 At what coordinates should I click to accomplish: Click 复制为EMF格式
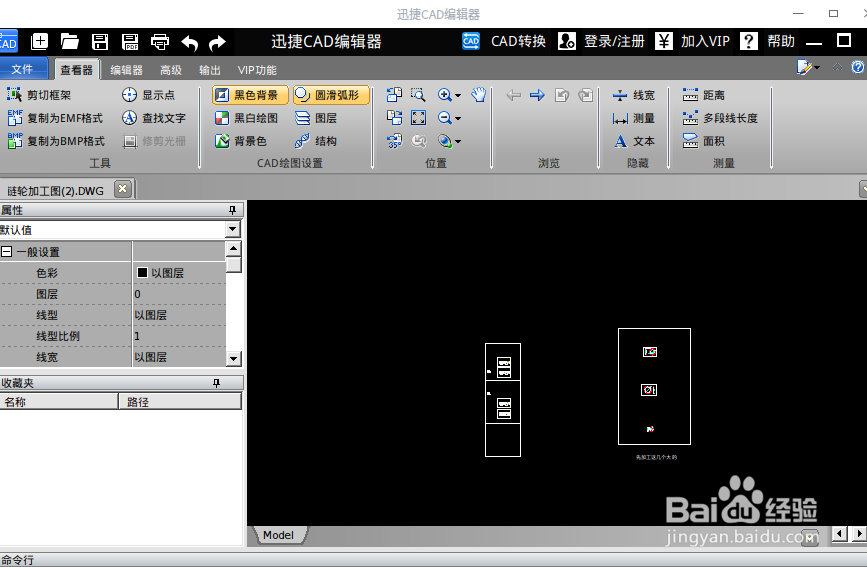(55, 118)
